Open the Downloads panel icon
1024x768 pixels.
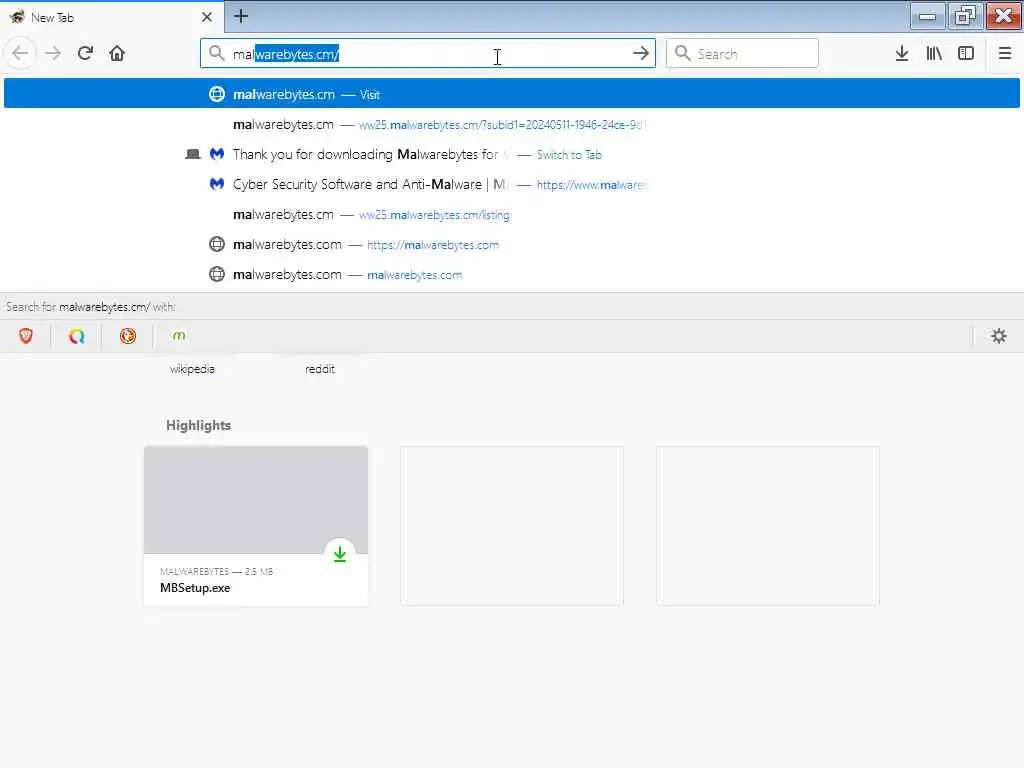click(x=902, y=53)
